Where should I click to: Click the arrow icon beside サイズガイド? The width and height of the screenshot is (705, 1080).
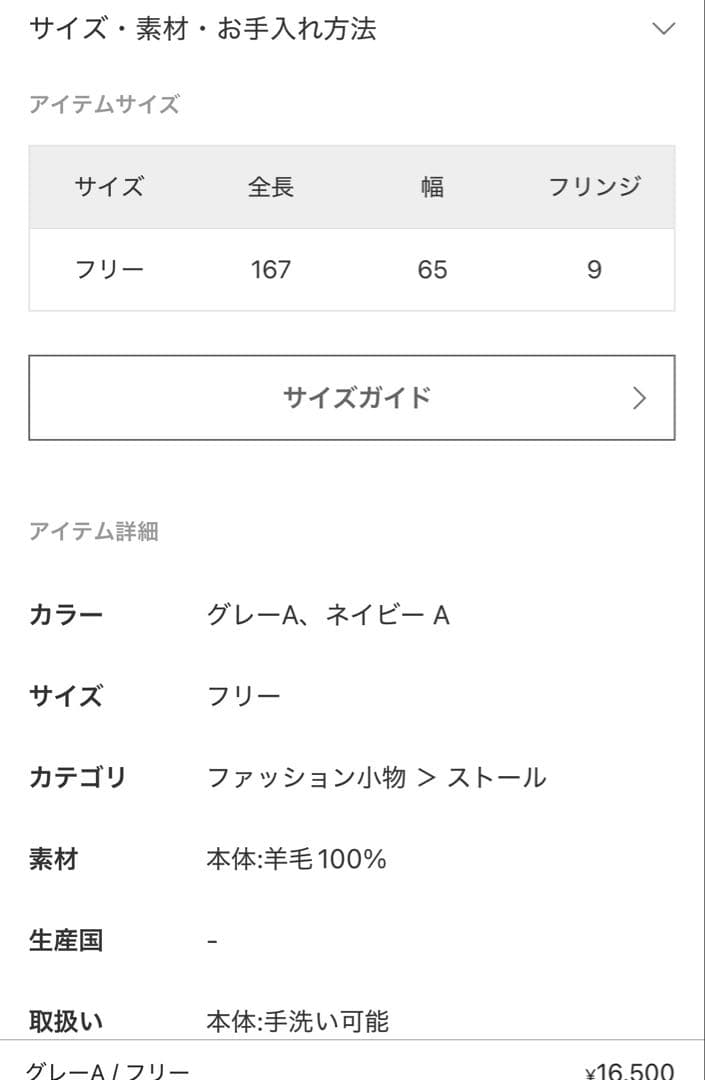[x=638, y=397]
